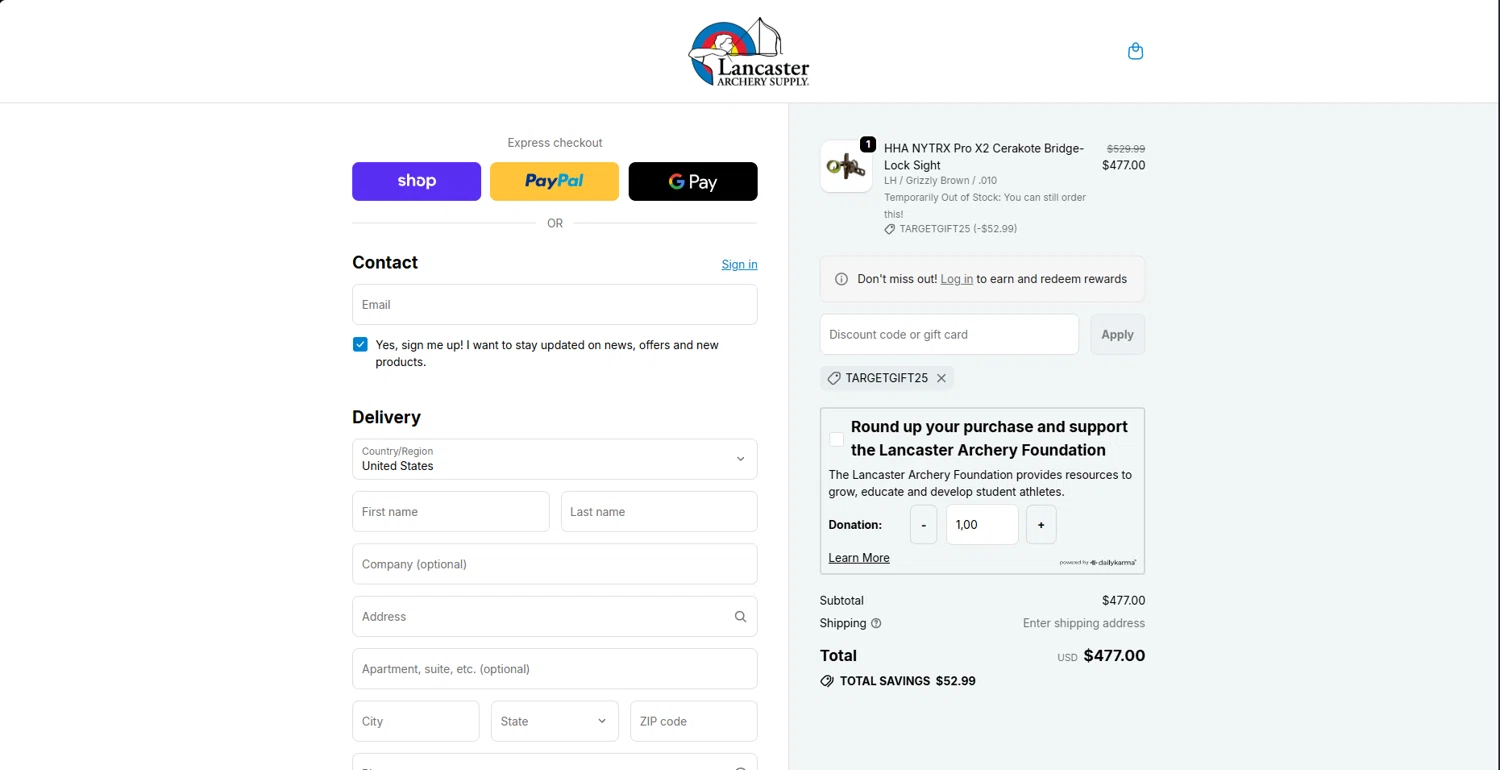
Task: Pay with PayPal express checkout
Action: pyautogui.click(x=555, y=181)
